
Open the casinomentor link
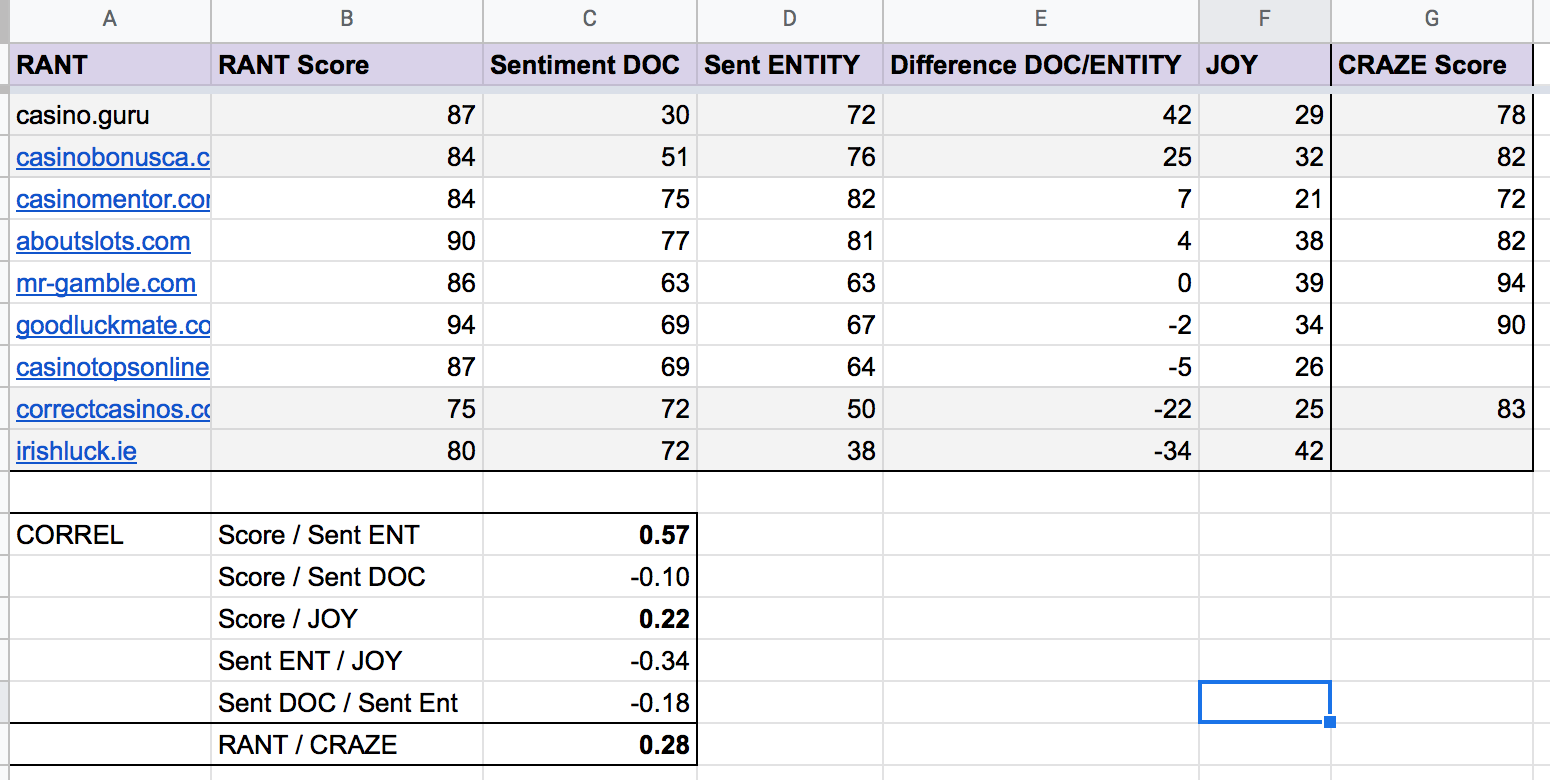(113, 199)
